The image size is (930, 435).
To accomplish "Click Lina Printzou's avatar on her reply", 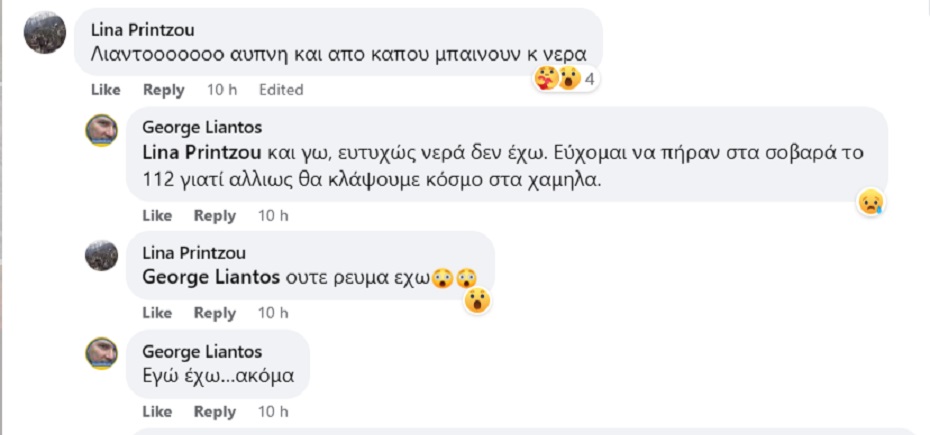I will coord(102,256).
